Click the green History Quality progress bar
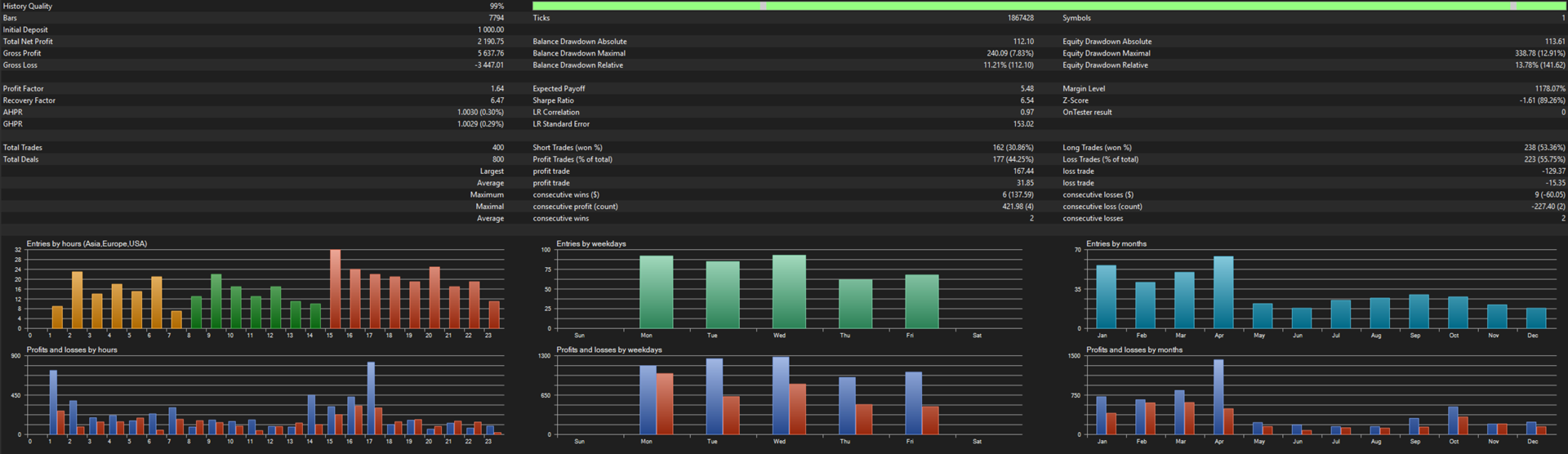The height and width of the screenshot is (454, 1568). pos(1049,6)
